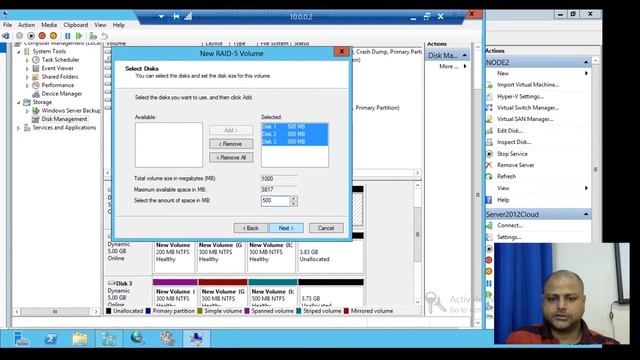Close the New RAID-5 Volume dialog
Viewport: 640px width, 360px height.
click(x=341, y=51)
